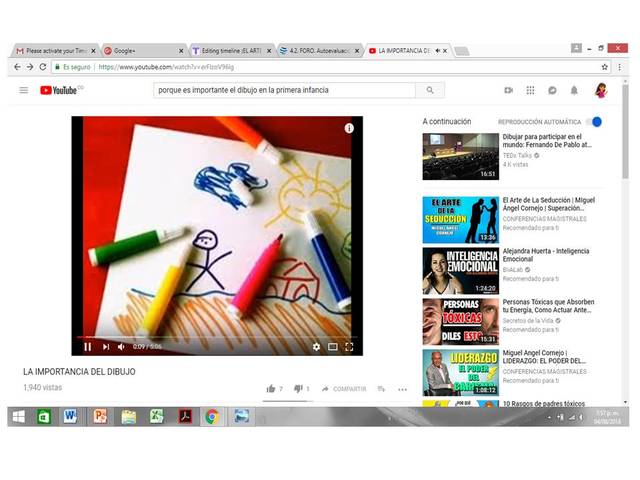Bookmark this page with the star
Screen dimensions: 640x480
pos(604,67)
